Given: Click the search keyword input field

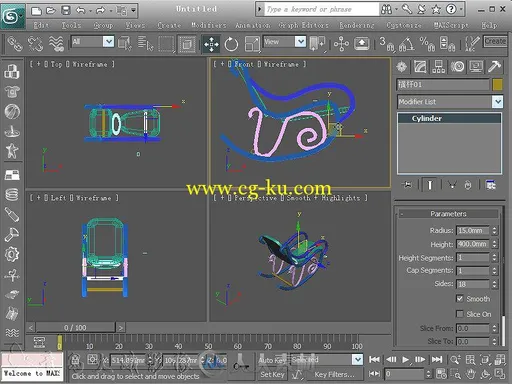Looking at the screenshot, I should point(321,9).
